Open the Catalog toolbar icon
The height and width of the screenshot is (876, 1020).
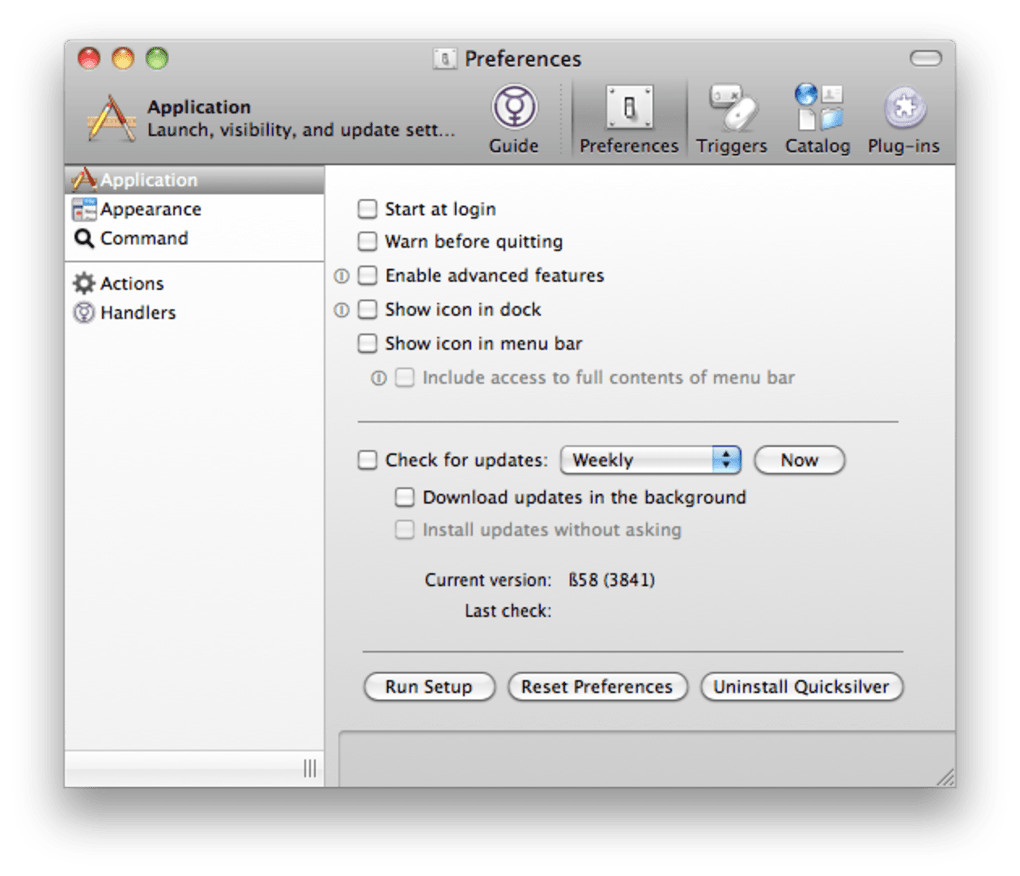(818, 118)
